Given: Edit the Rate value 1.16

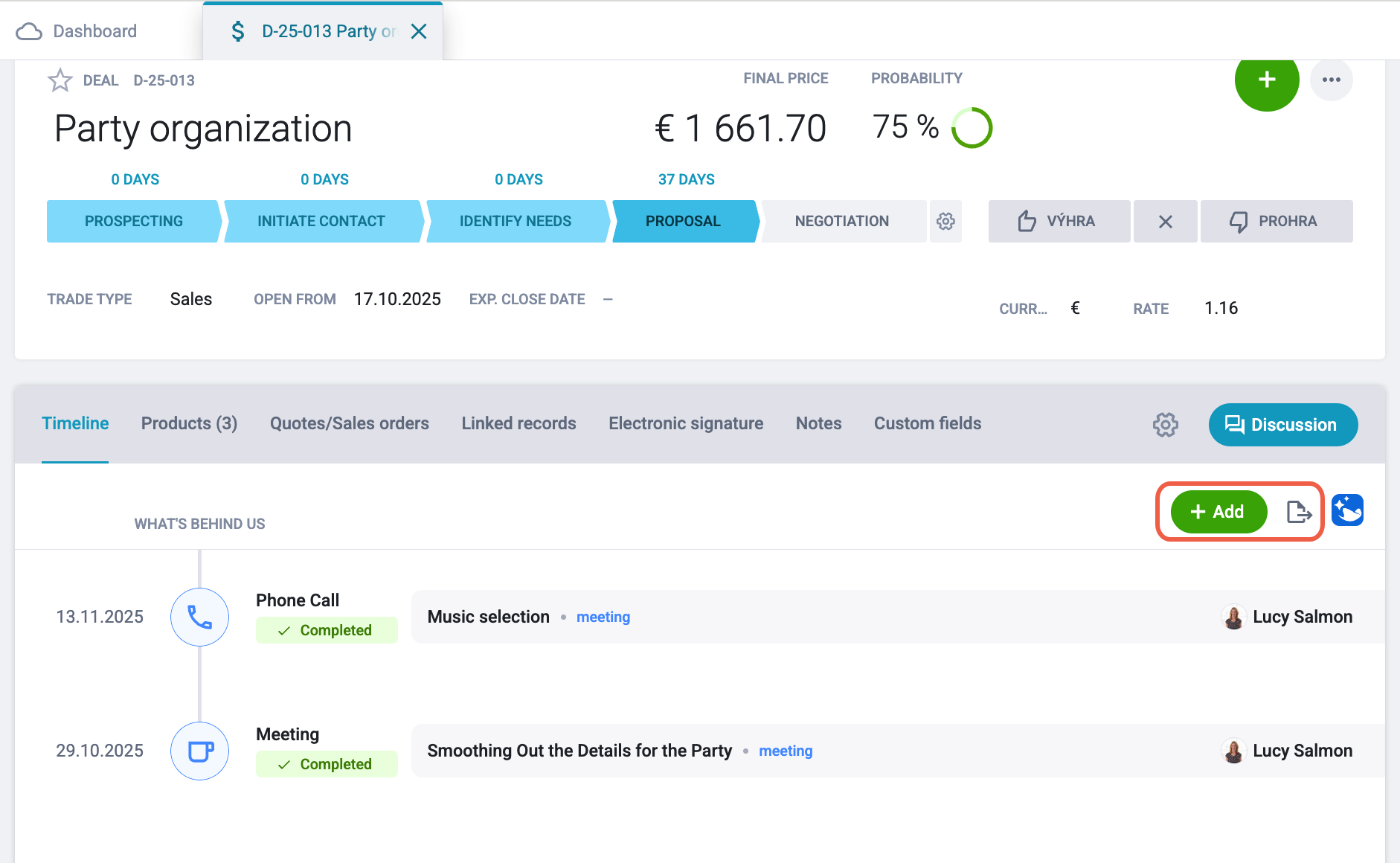Looking at the screenshot, I should pos(1221,308).
